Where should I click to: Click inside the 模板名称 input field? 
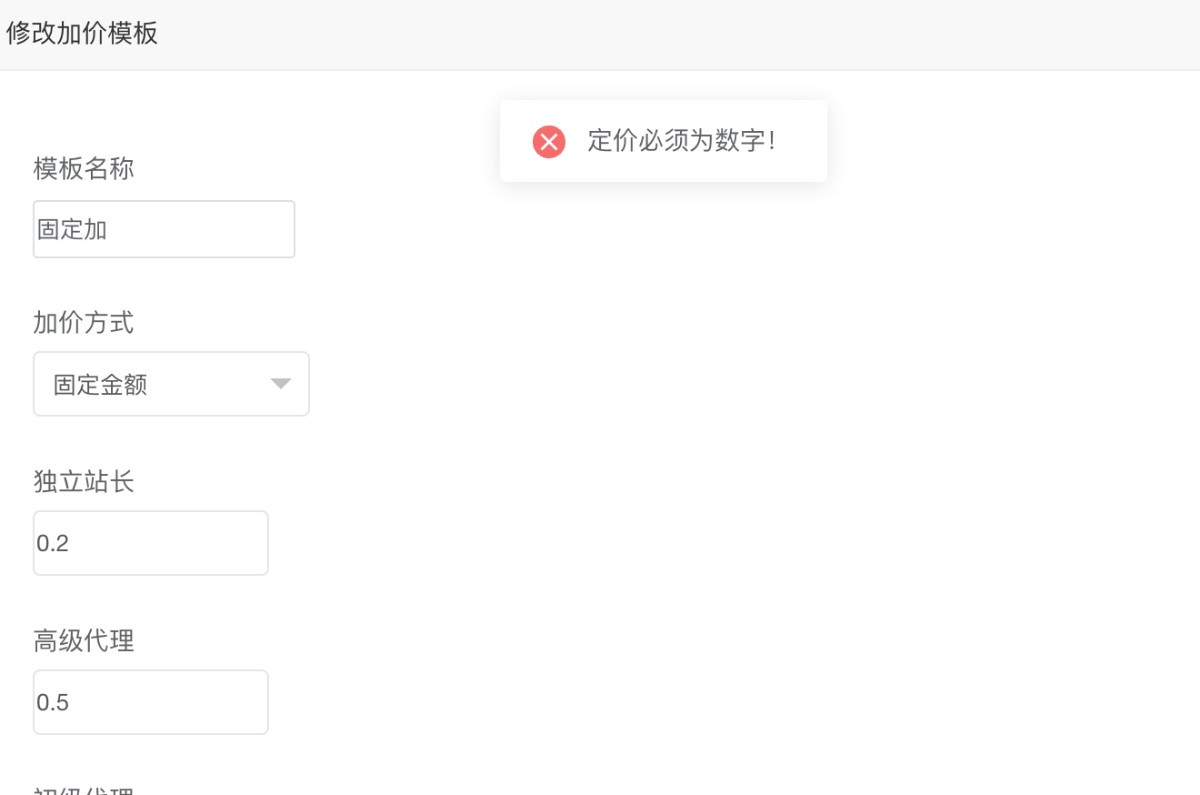163,228
